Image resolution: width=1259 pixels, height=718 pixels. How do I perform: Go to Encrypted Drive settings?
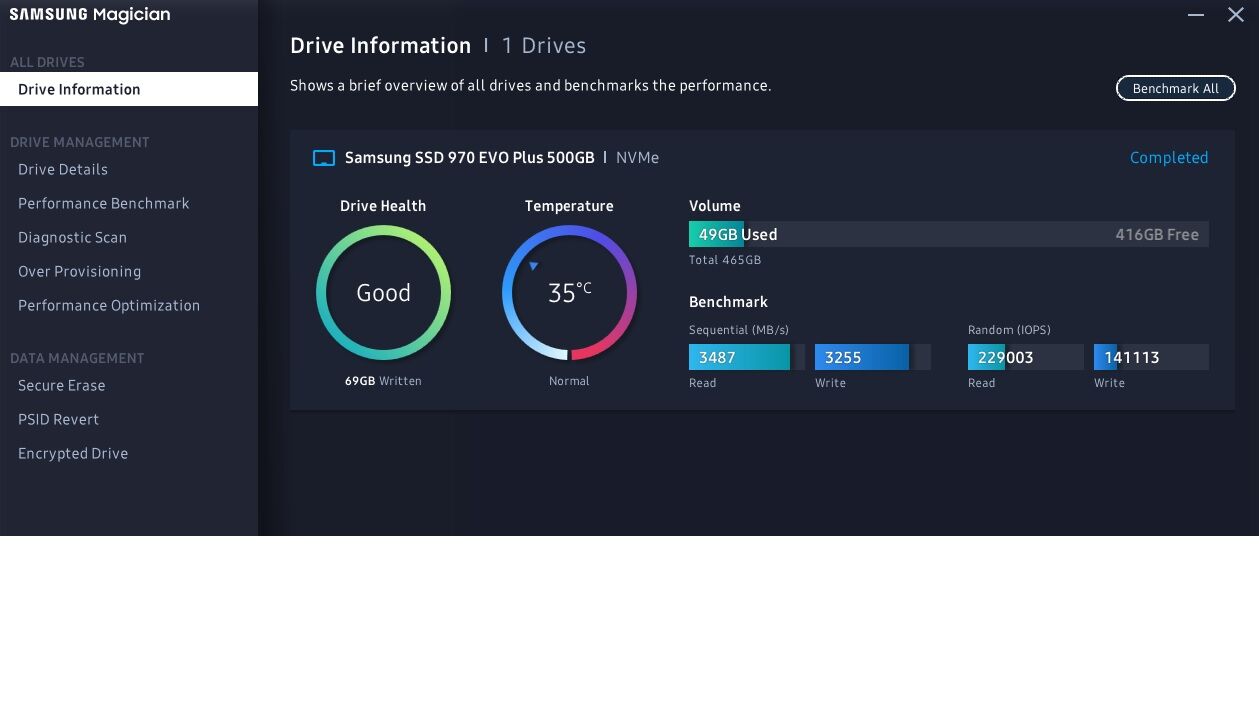click(73, 454)
